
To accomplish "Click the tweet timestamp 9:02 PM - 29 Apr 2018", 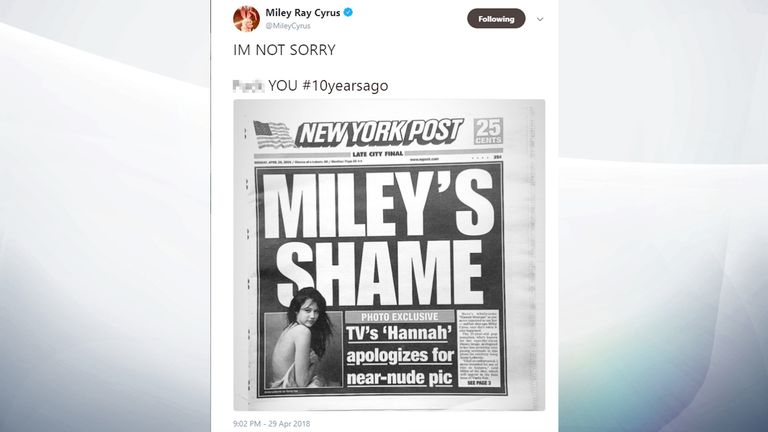I will pos(271,424).
